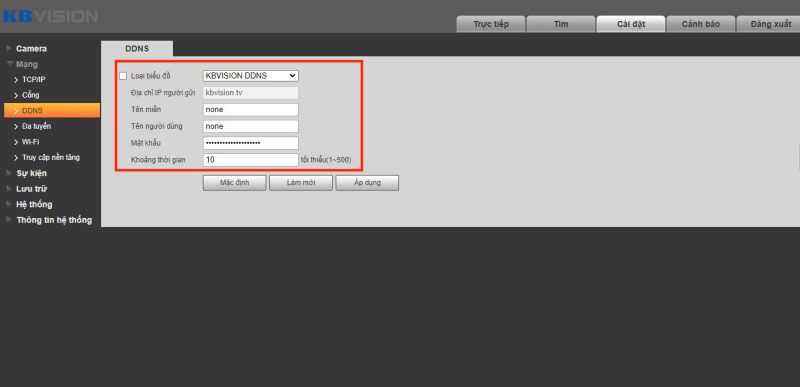
Task: Open Thông tin hệ thống section
Action: [54, 220]
